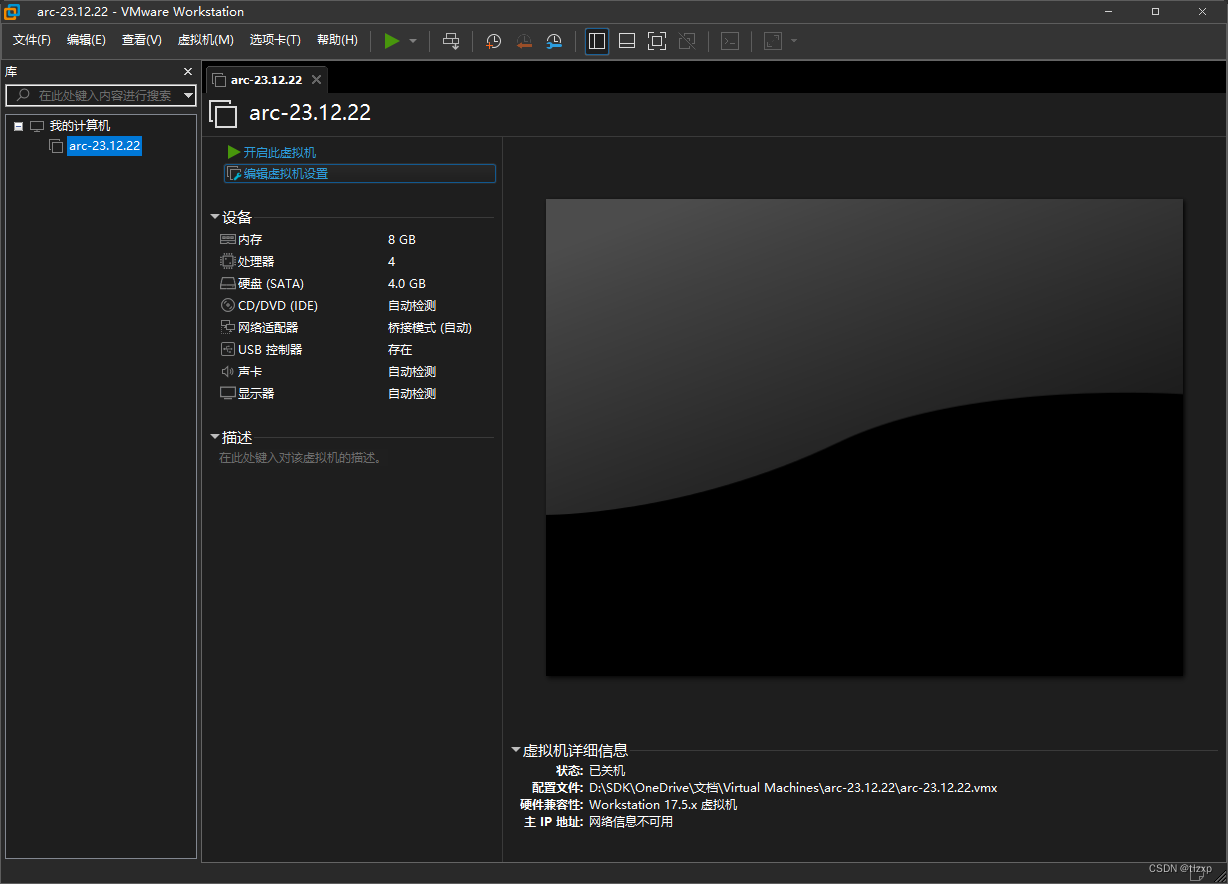
Task: Enter full screen mode icon
Action: (x=657, y=41)
